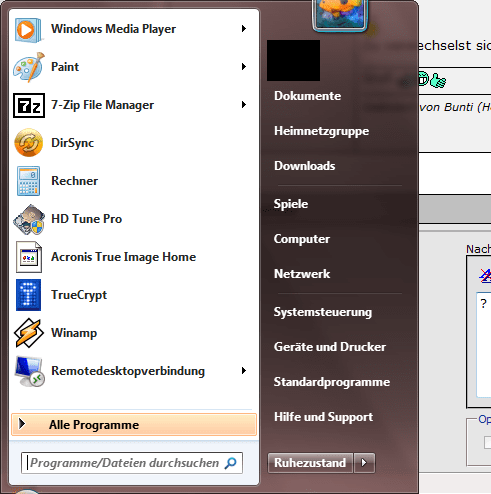Expand Paint recent files arrow
Viewport: 491px width, 494px height.
pyautogui.click(x=244, y=67)
